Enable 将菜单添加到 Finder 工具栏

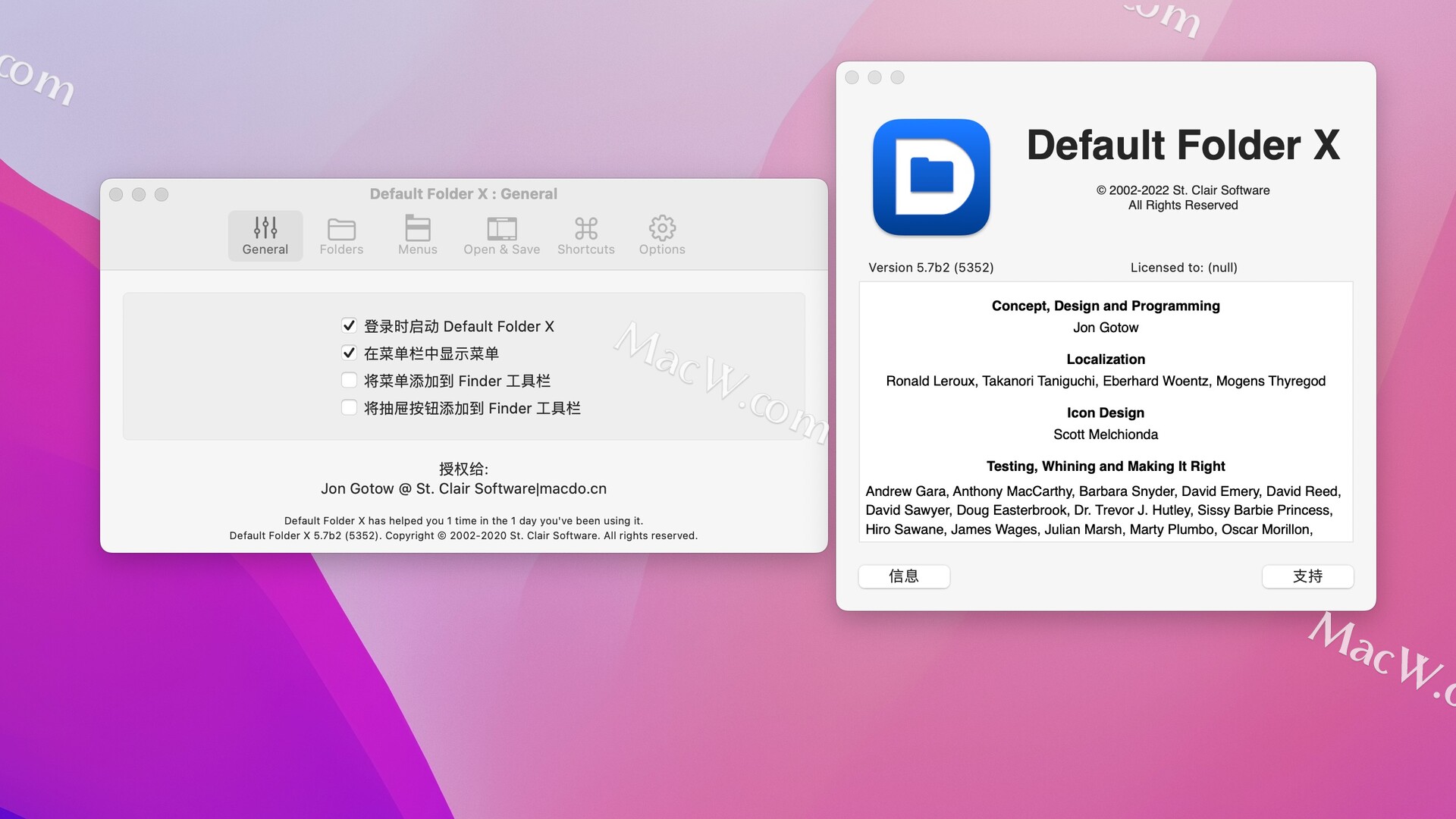[x=349, y=381]
